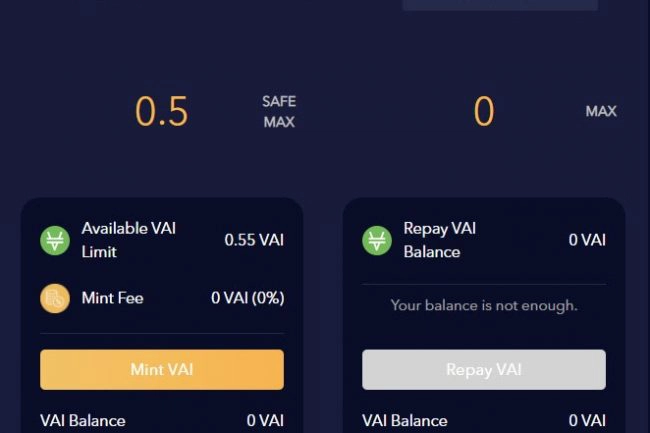Viewport: 650px width, 433px height.
Task: Focus the mint amount field showing 0.5
Action: pyautogui.click(x=162, y=112)
